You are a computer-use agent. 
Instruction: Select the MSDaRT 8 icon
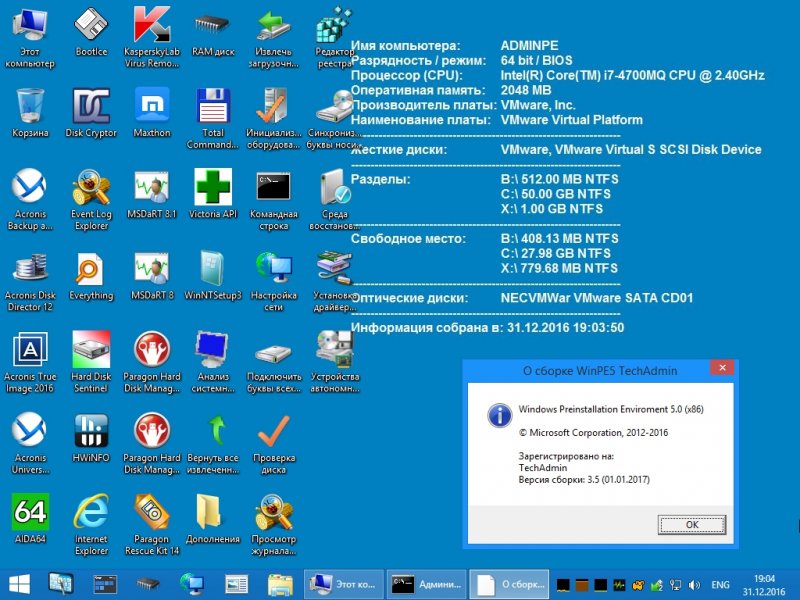click(152, 276)
